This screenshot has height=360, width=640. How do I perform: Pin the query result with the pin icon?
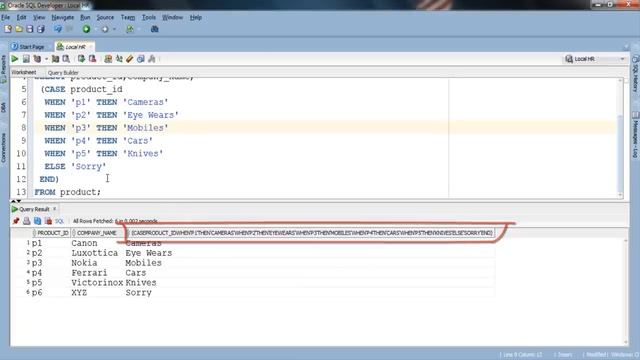(16, 221)
